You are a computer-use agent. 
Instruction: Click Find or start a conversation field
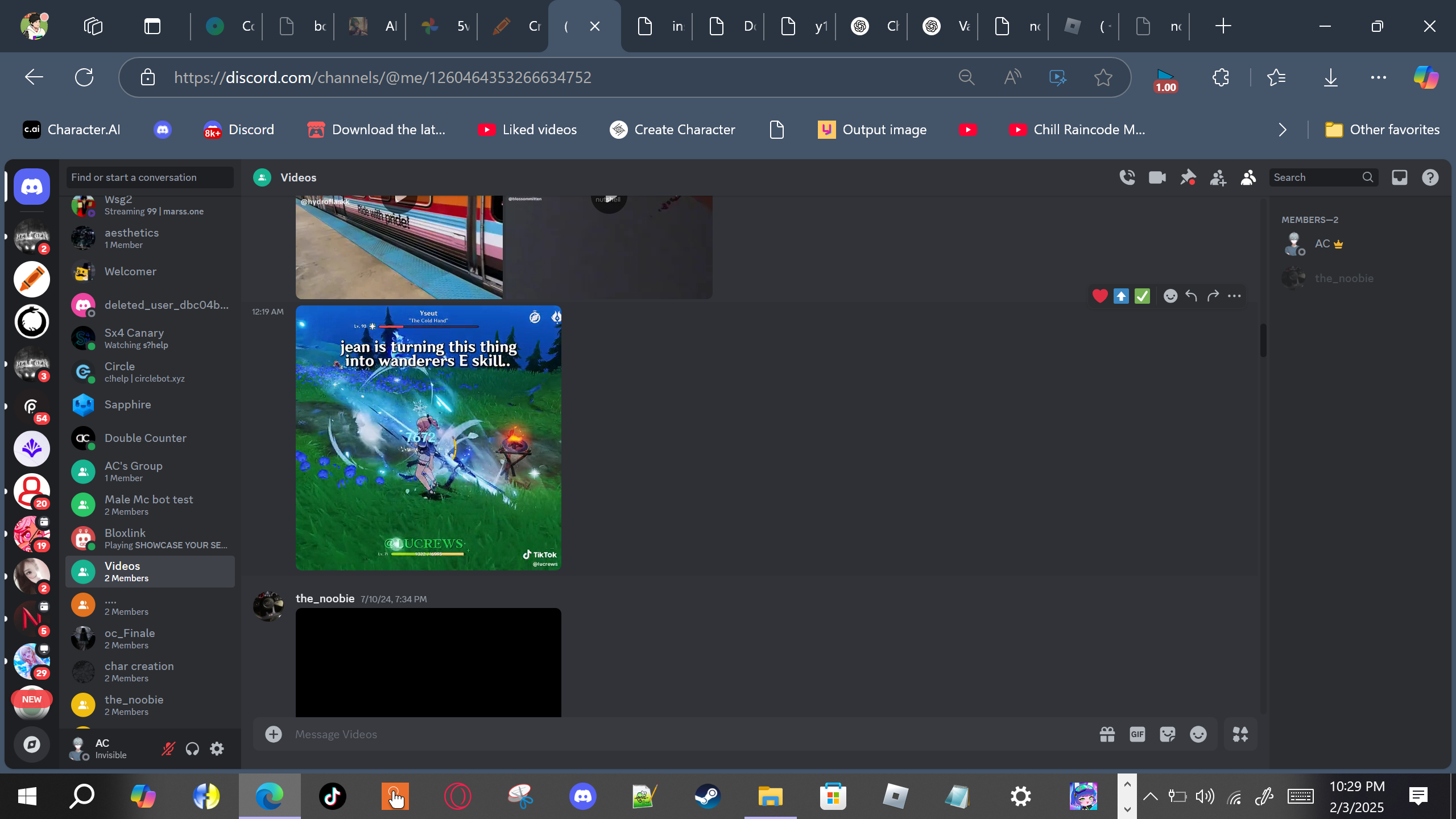[x=150, y=177]
